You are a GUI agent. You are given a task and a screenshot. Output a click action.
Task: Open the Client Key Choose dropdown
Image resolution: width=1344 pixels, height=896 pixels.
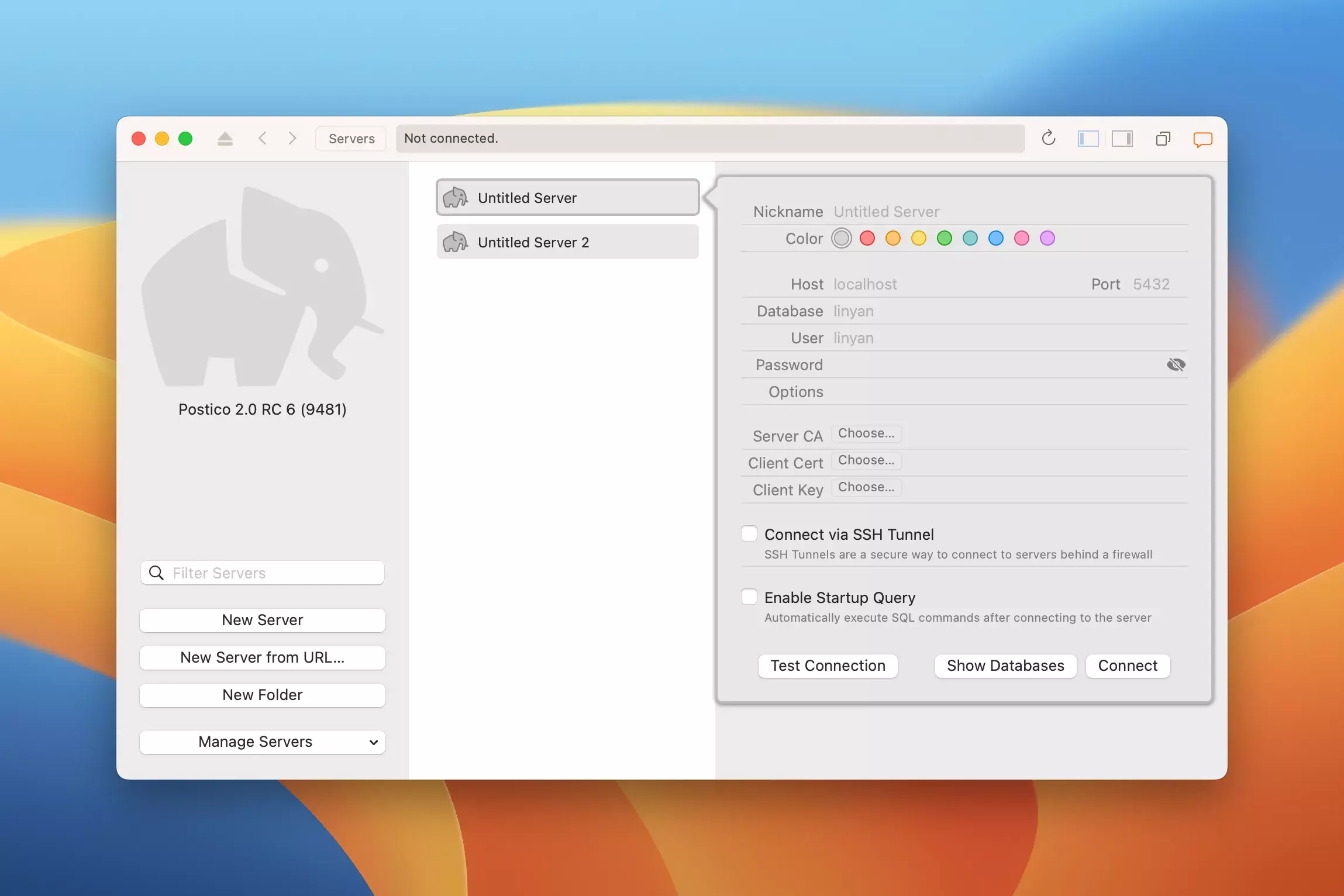pos(866,487)
